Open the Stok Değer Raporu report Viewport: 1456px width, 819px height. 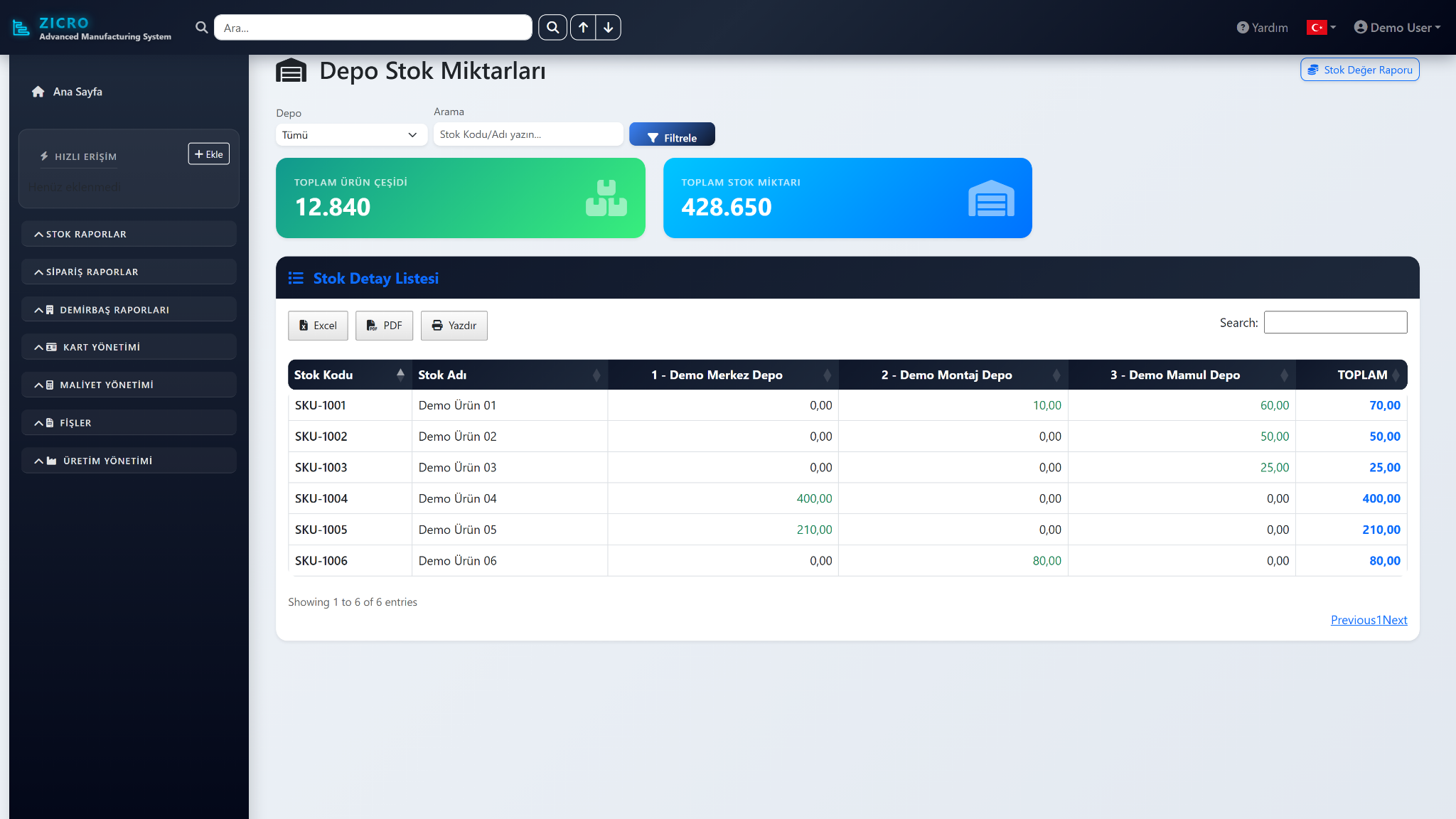coord(1359,70)
